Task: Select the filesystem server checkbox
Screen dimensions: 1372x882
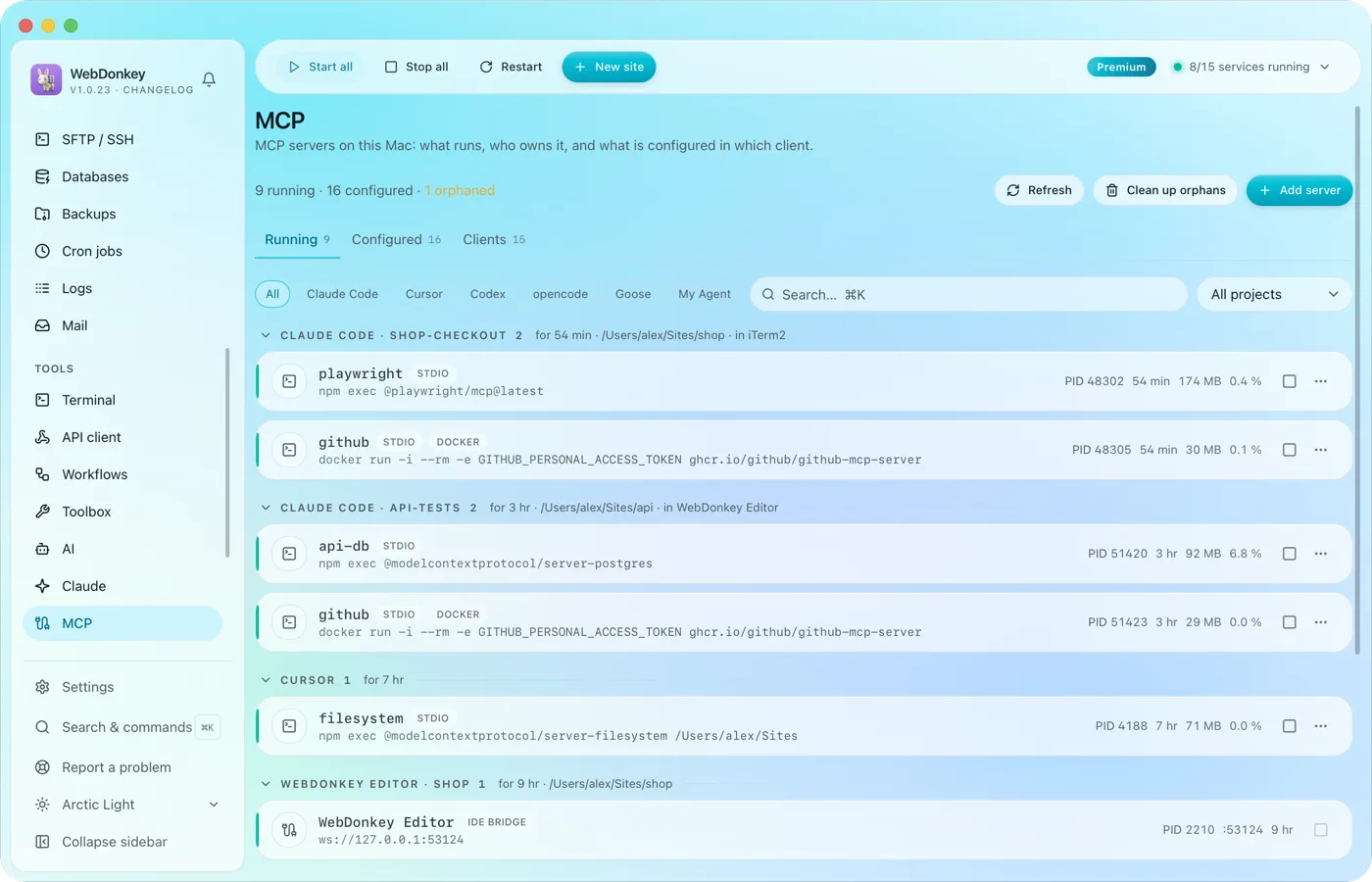Action: tap(1290, 726)
